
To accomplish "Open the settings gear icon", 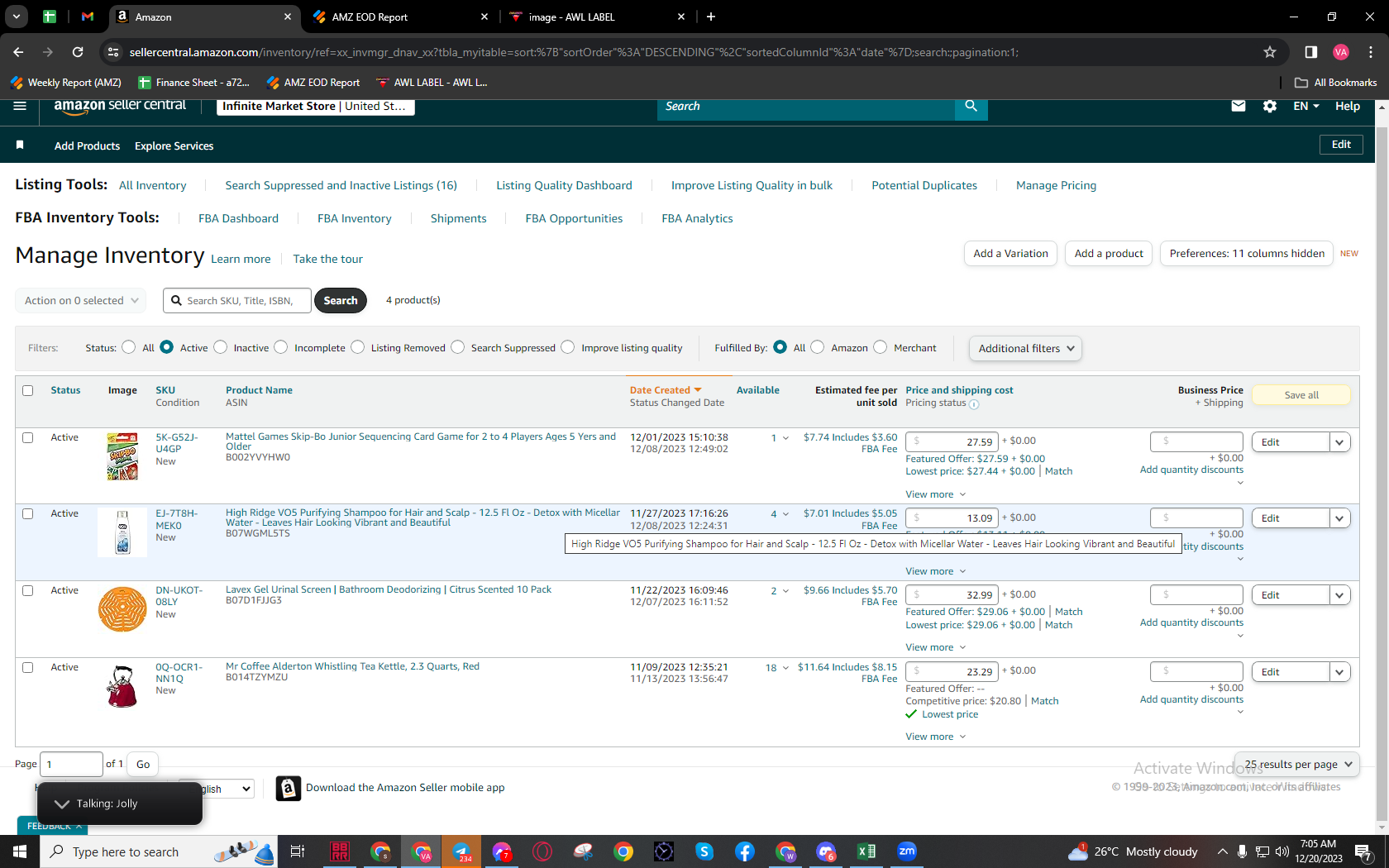I will pyautogui.click(x=1270, y=106).
